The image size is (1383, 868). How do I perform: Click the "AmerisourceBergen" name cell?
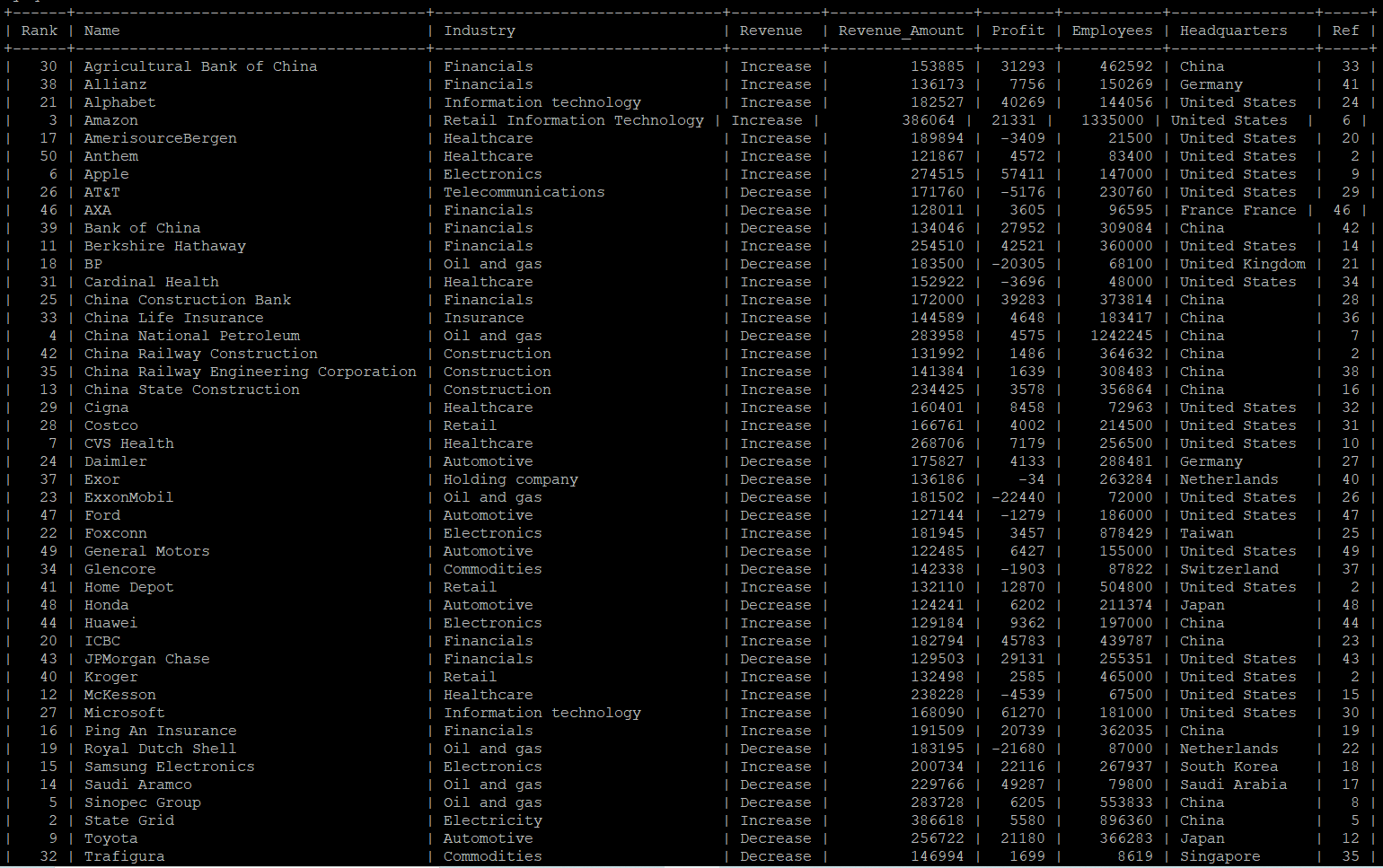click(x=160, y=138)
